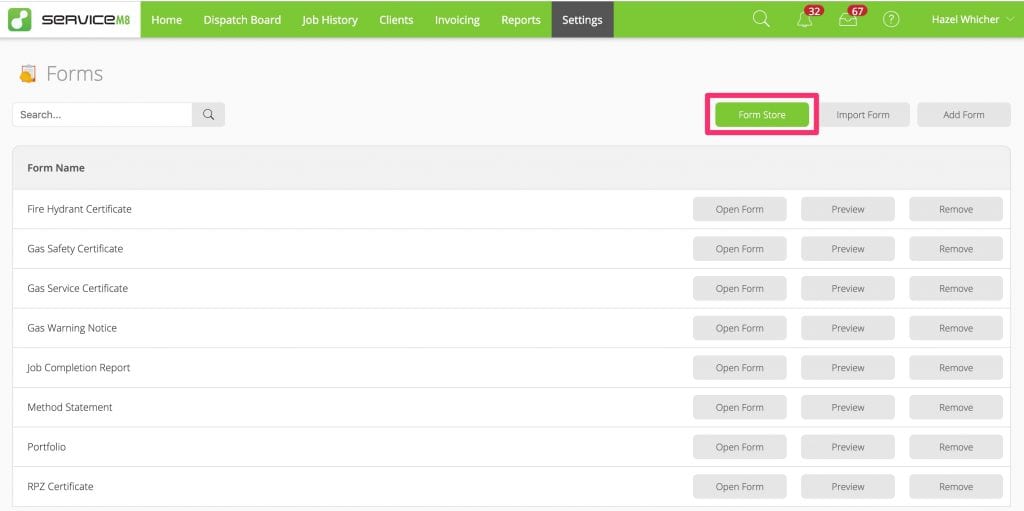Open the Job Completion Report form
The width and height of the screenshot is (1024, 511).
(739, 368)
